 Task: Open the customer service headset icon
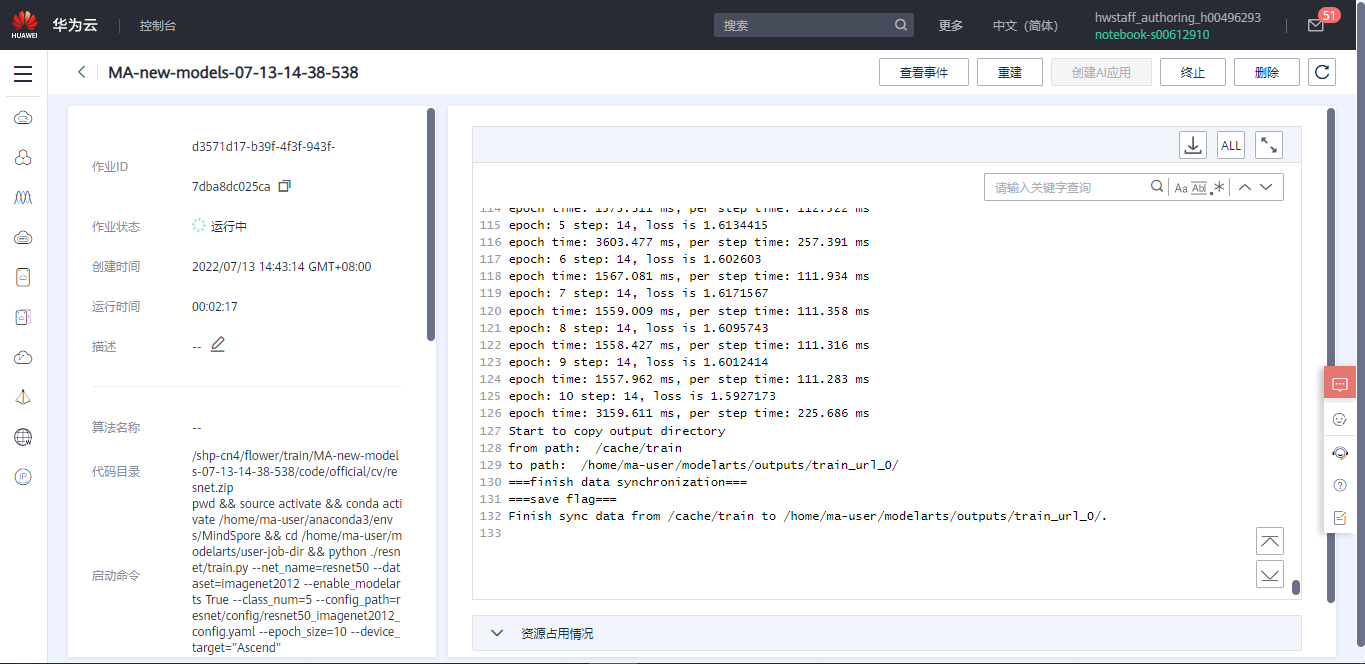point(1340,453)
